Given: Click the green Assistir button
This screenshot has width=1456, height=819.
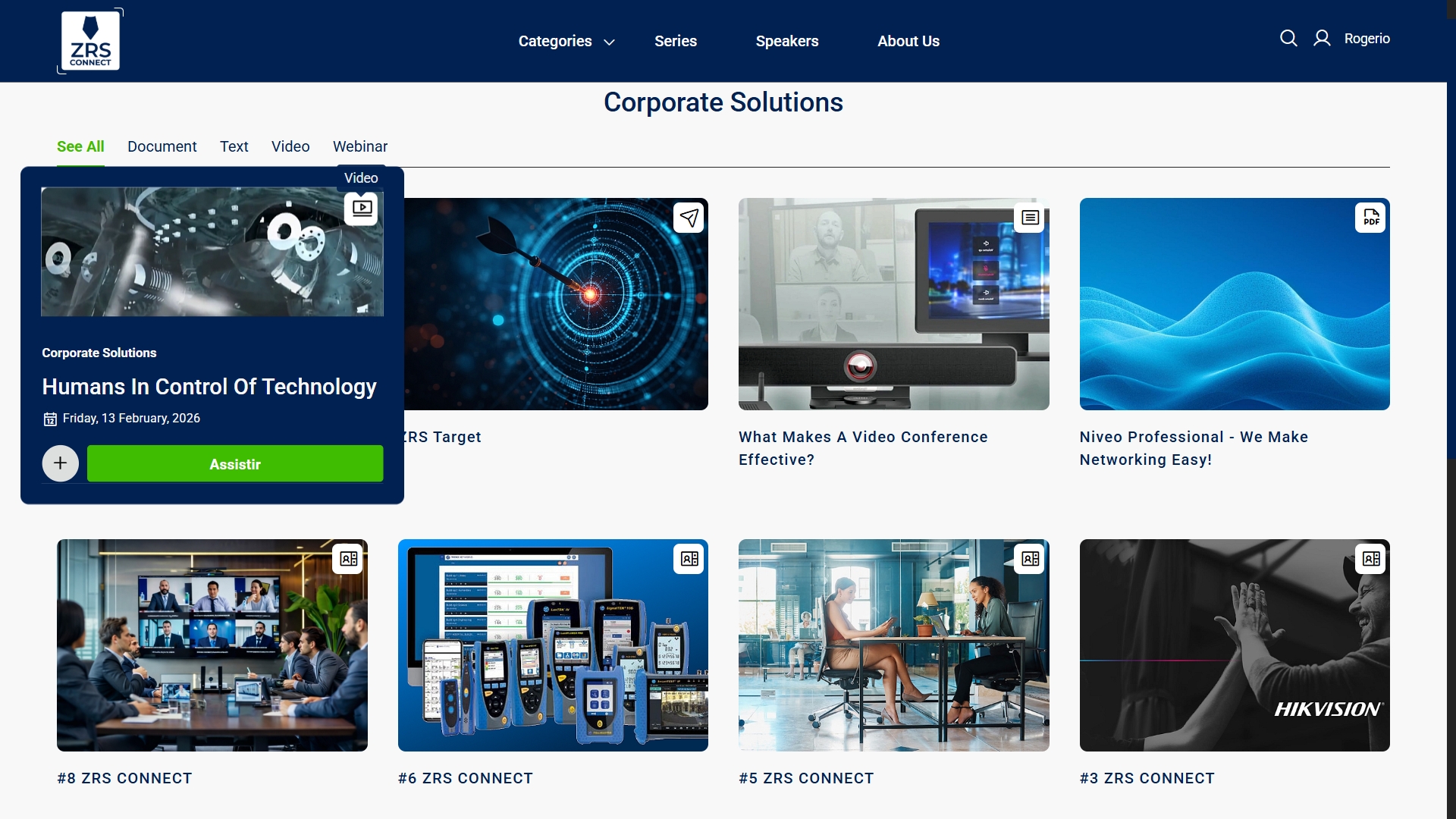Looking at the screenshot, I should pos(235,463).
